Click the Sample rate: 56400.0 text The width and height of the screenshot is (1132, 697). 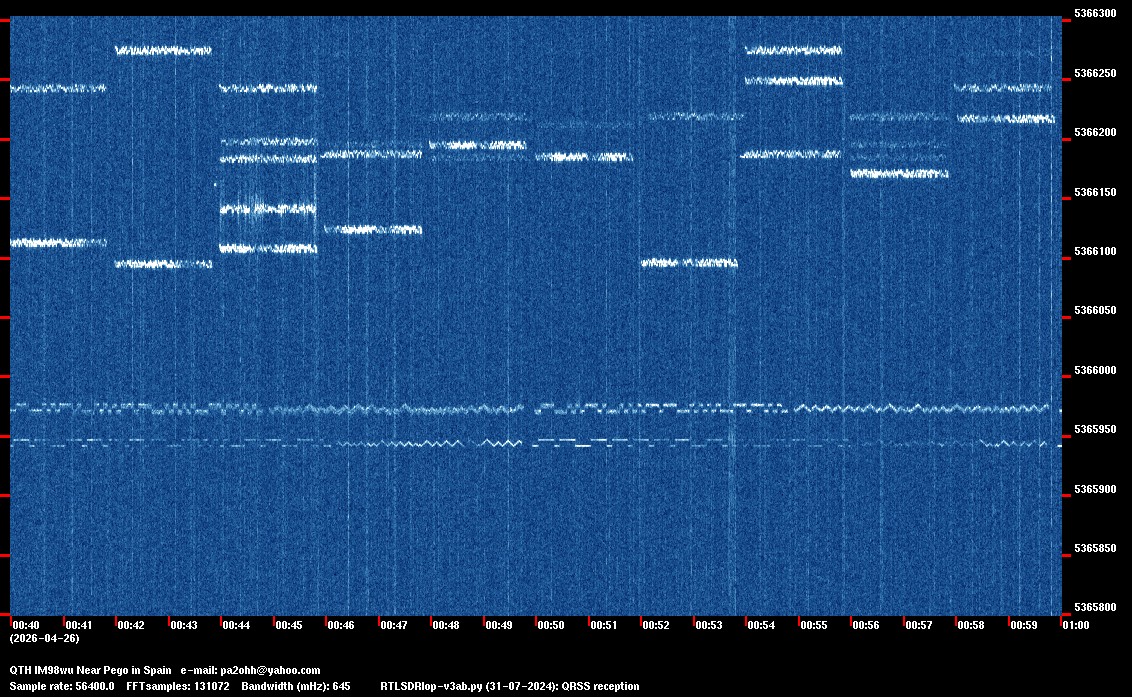click(62, 686)
